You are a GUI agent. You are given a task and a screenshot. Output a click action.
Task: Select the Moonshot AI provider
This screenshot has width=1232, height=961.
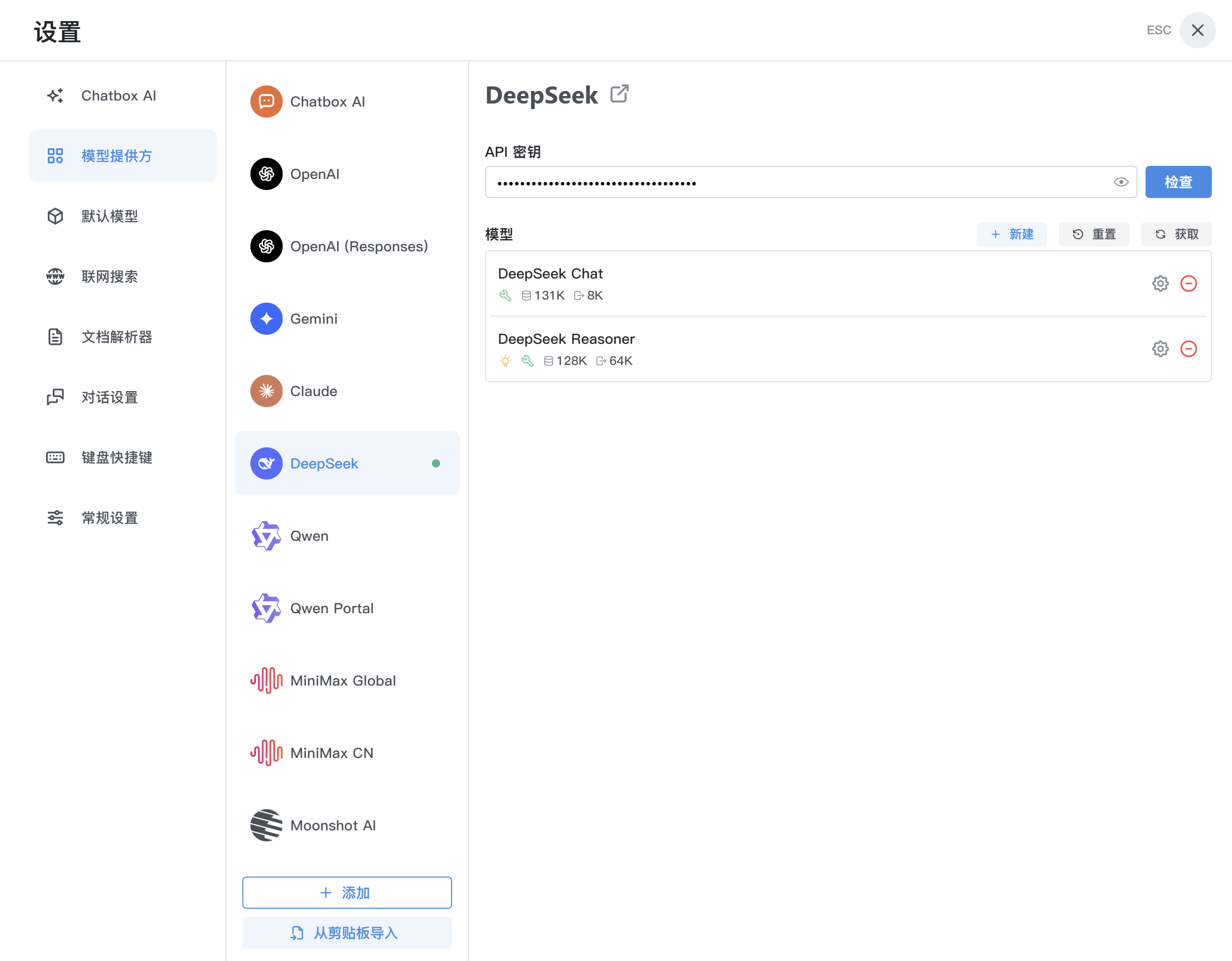pos(347,825)
